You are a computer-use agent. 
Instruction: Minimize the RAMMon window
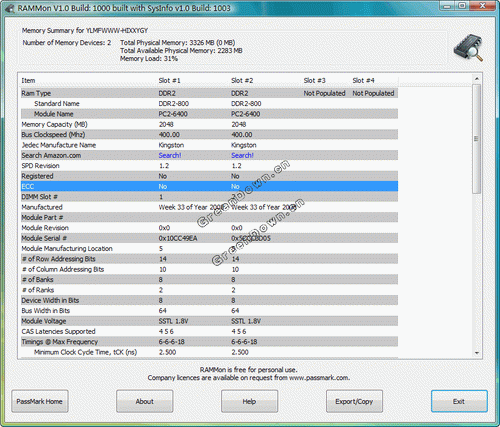447,5
